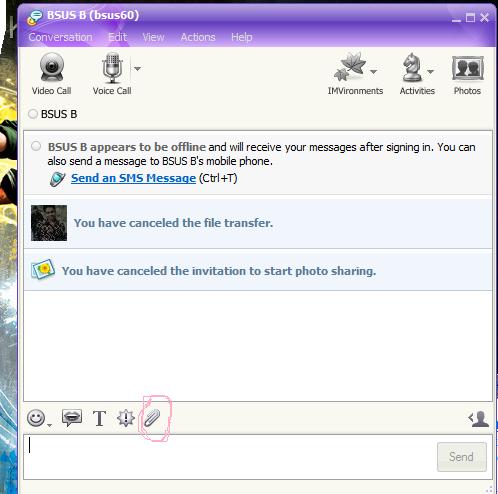Screen dimensions: 498x494
Task: Click the message text input box
Action: 230,457
